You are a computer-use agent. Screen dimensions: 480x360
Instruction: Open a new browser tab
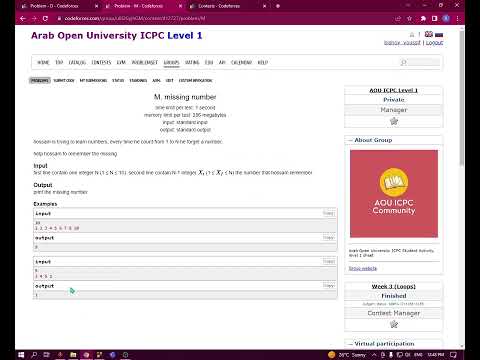coord(278,6)
